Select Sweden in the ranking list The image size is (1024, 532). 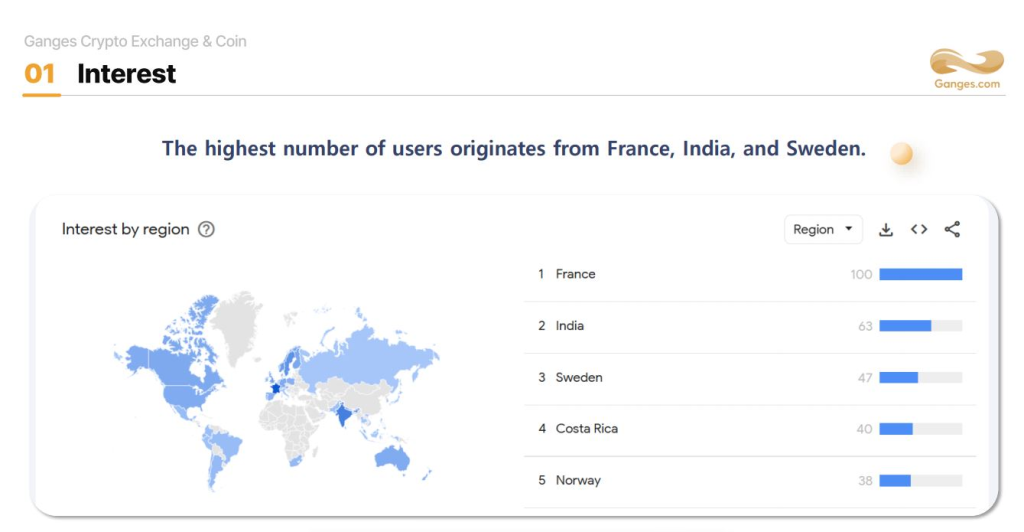[579, 378]
